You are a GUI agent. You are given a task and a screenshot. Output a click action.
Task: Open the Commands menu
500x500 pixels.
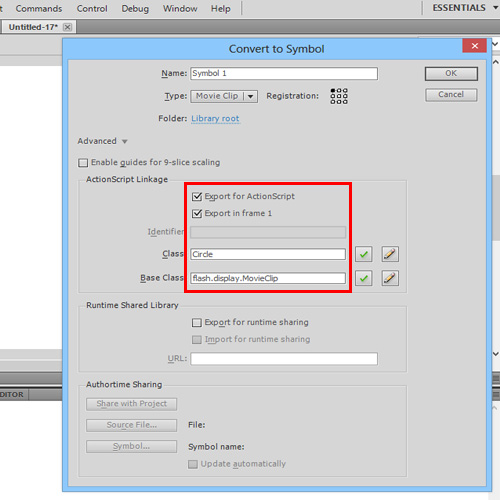pyautogui.click(x=39, y=9)
